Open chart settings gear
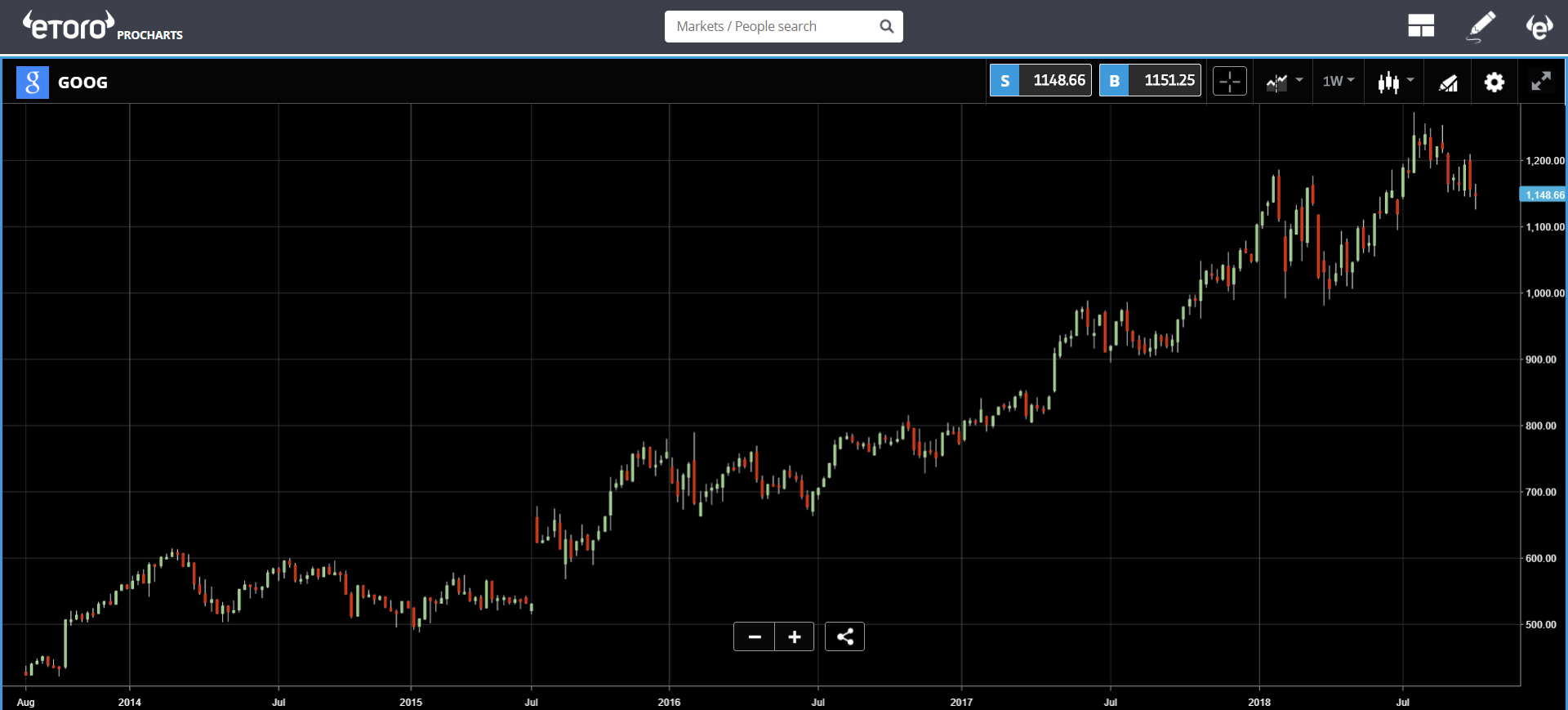 pos(1494,82)
